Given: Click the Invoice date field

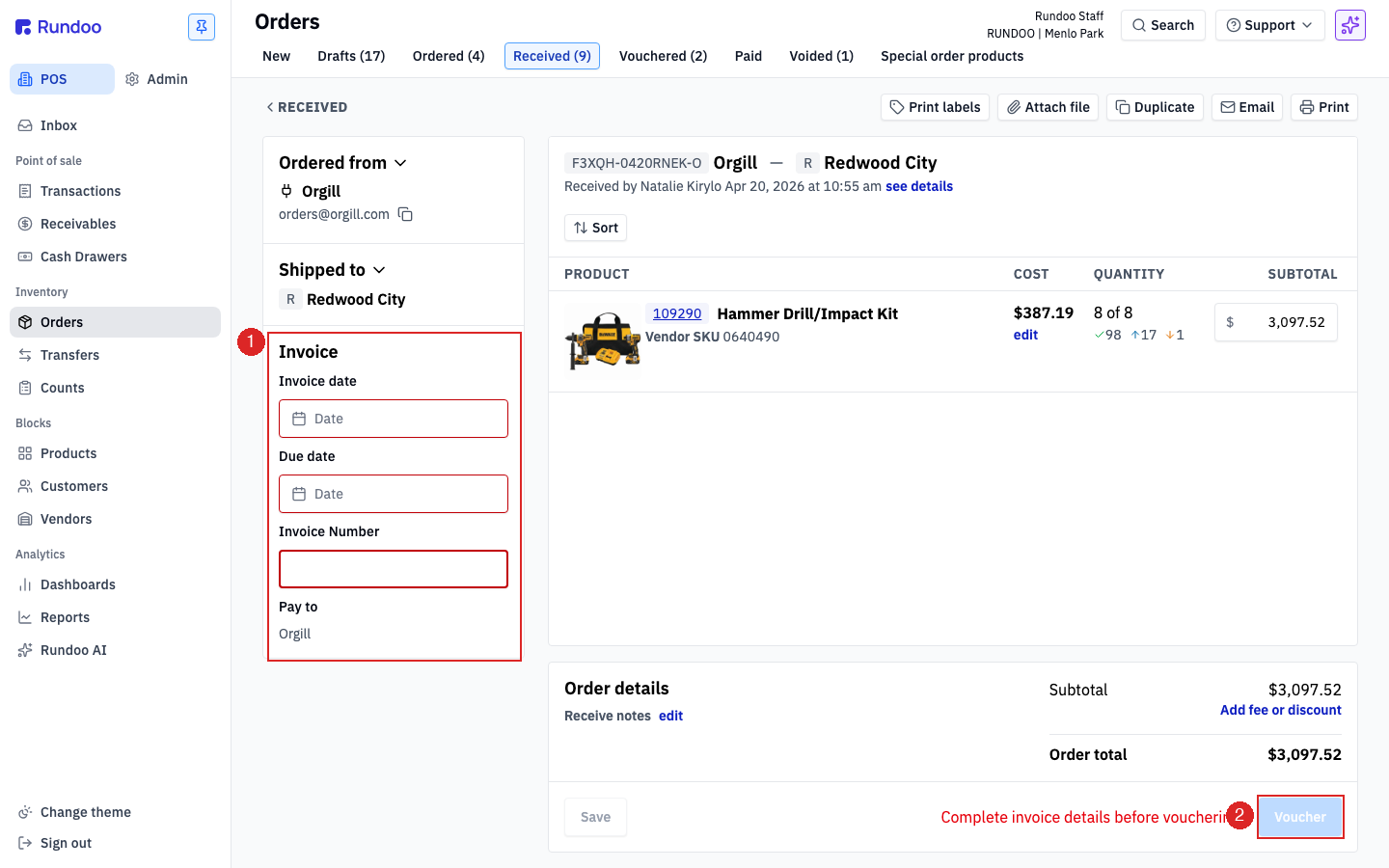Looking at the screenshot, I should click(394, 419).
